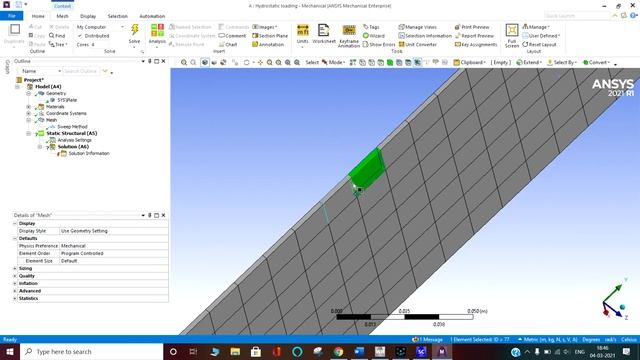The width and height of the screenshot is (640, 360).
Task: Expand the Quality section in Details
Action: 15,276
